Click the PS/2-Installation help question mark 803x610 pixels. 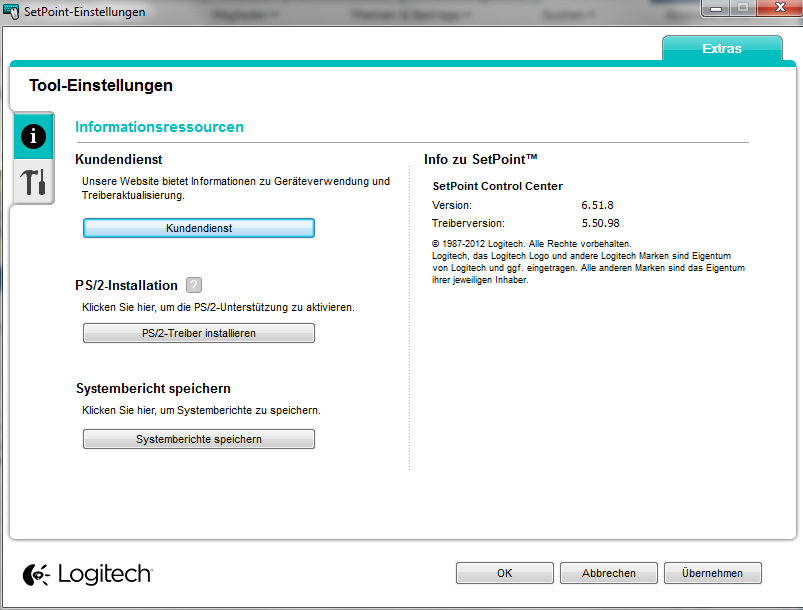(194, 285)
